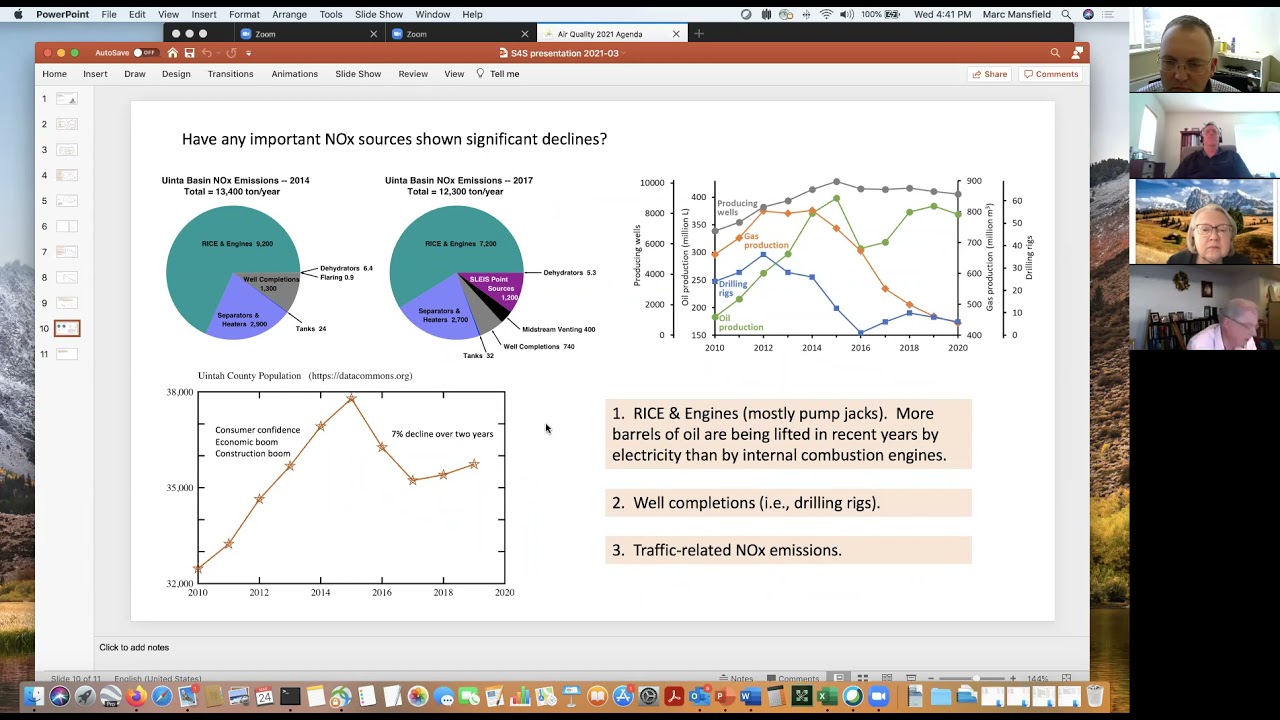Click the slide title about NOx sources
The height and width of the screenshot is (720, 1280).
[x=394, y=139]
